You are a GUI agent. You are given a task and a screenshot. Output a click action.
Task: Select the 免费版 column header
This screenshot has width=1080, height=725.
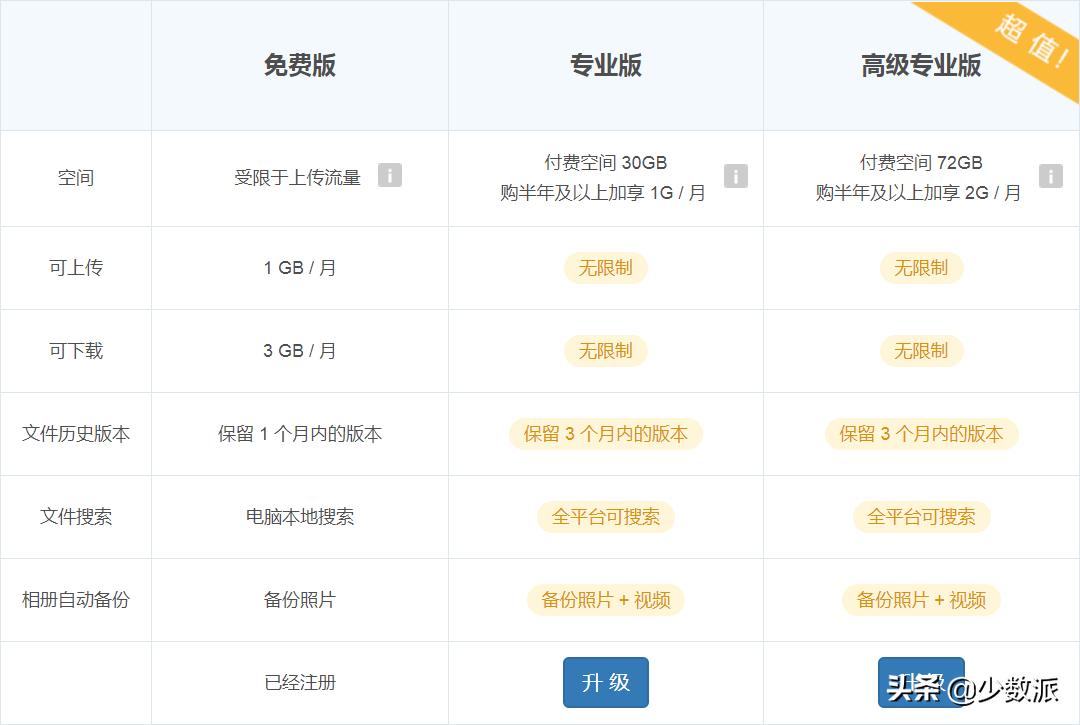pyautogui.click(x=299, y=65)
